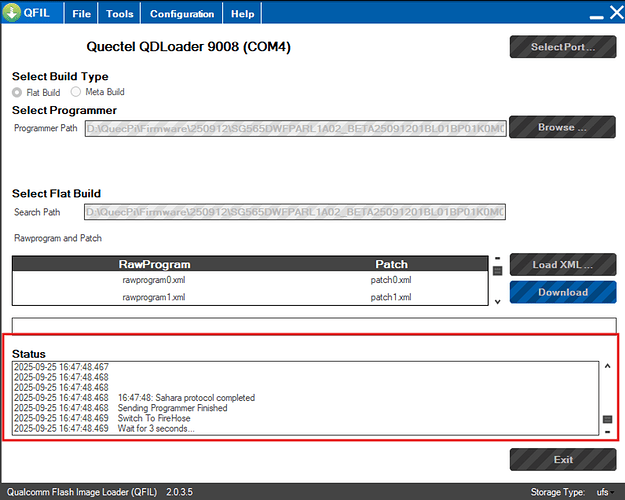The height and width of the screenshot is (500, 625).
Task: Click the green QFIL download logo icon
Action: point(12,12)
